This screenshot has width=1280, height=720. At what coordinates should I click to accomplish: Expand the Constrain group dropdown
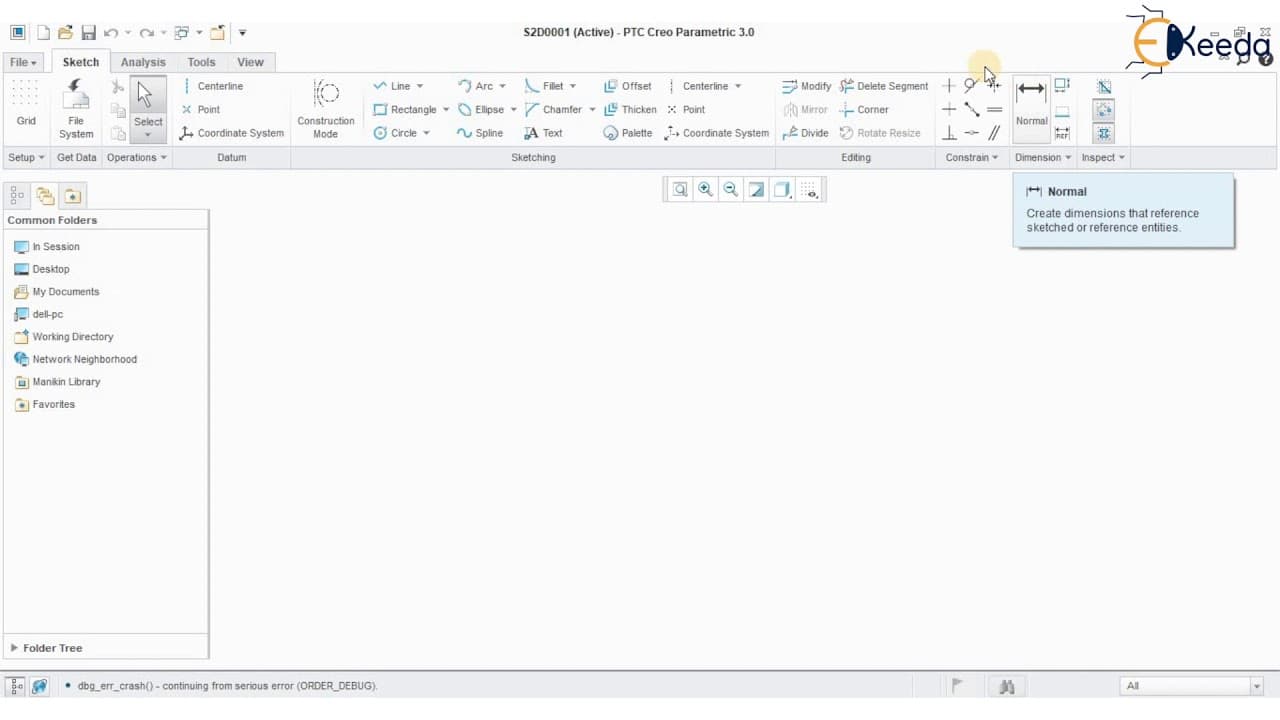coord(972,158)
